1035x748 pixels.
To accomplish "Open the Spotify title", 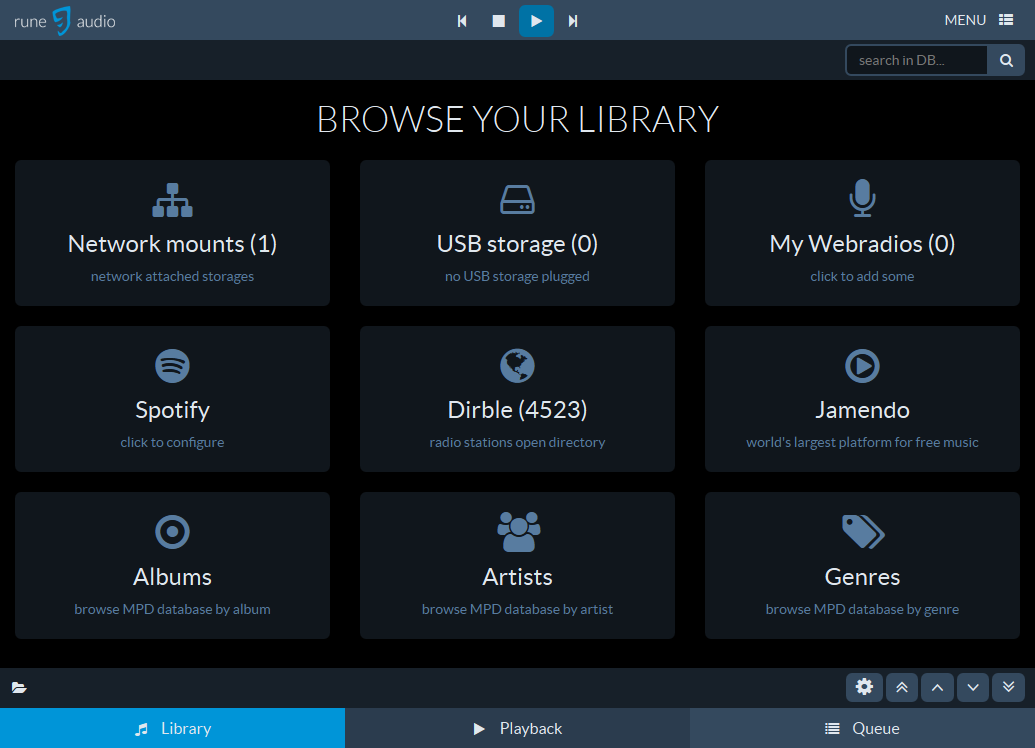I will coord(172,411).
